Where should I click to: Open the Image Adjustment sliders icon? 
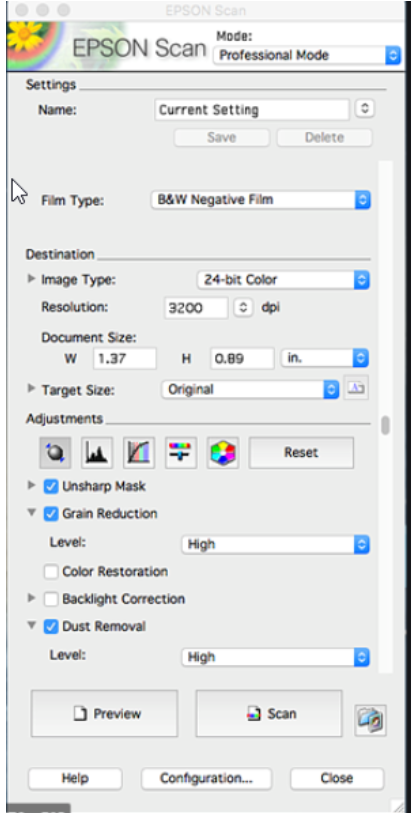tap(181, 452)
